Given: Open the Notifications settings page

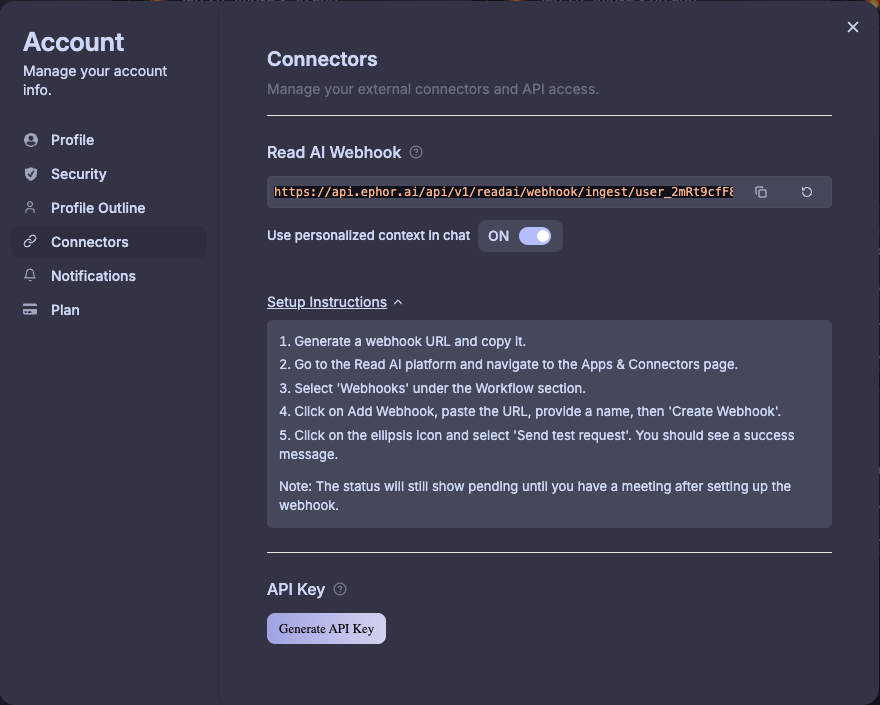Looking at the screenshot, I should coord(93,276).
